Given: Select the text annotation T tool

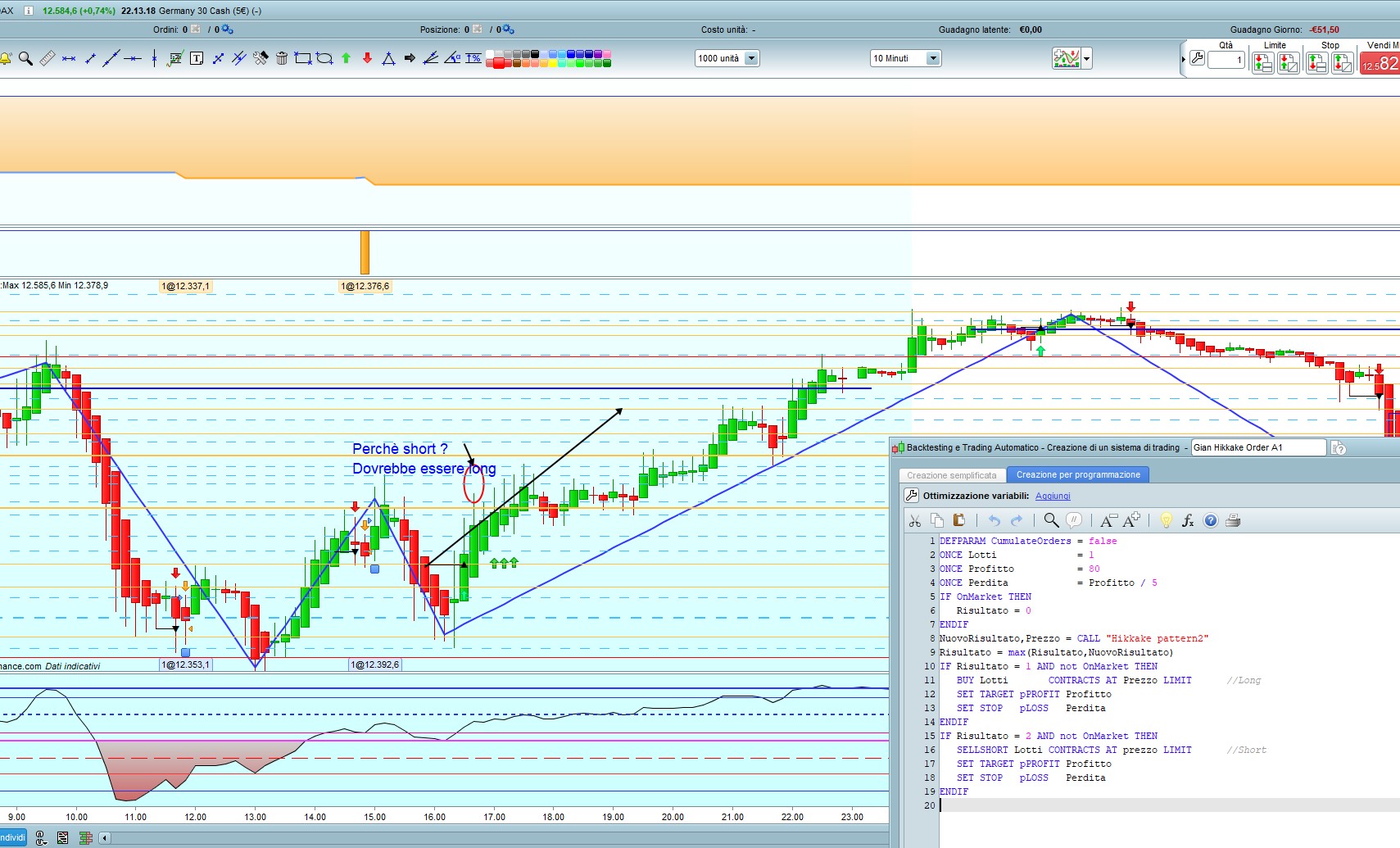Looking at the screenshot, I should pos(197,58).
